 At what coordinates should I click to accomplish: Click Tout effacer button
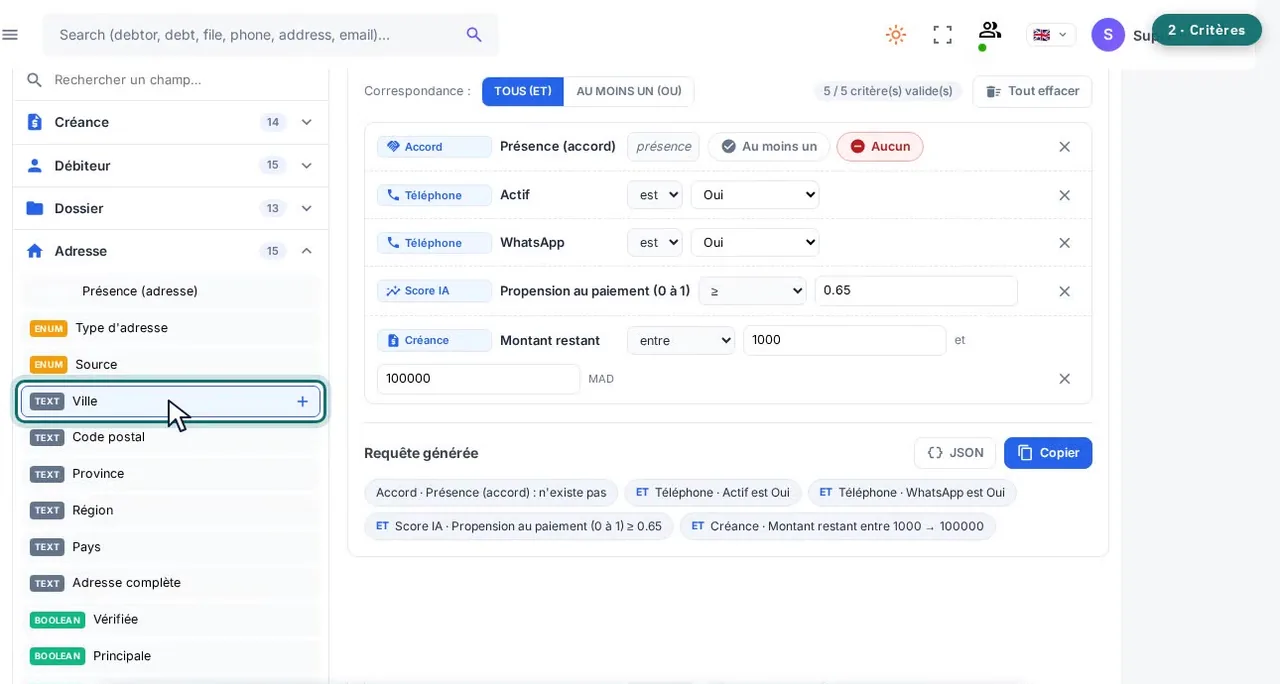(1032, 91)
